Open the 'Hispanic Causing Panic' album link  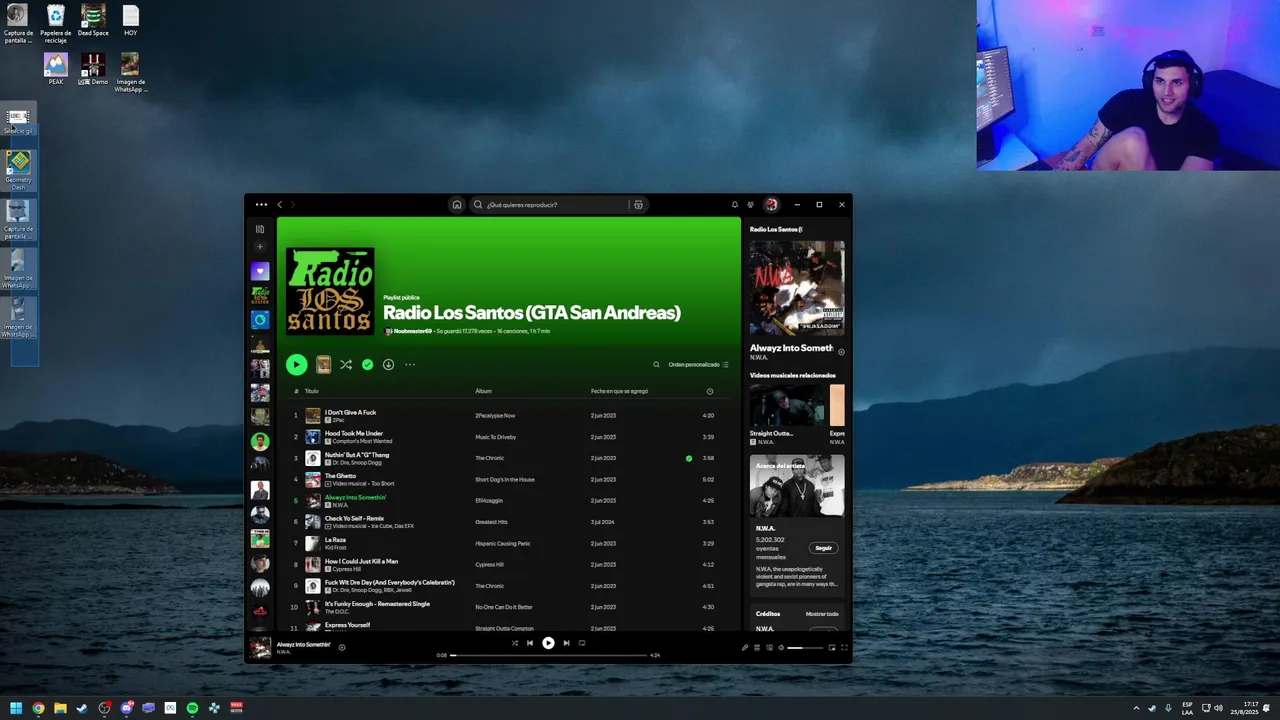coord(503,543)
